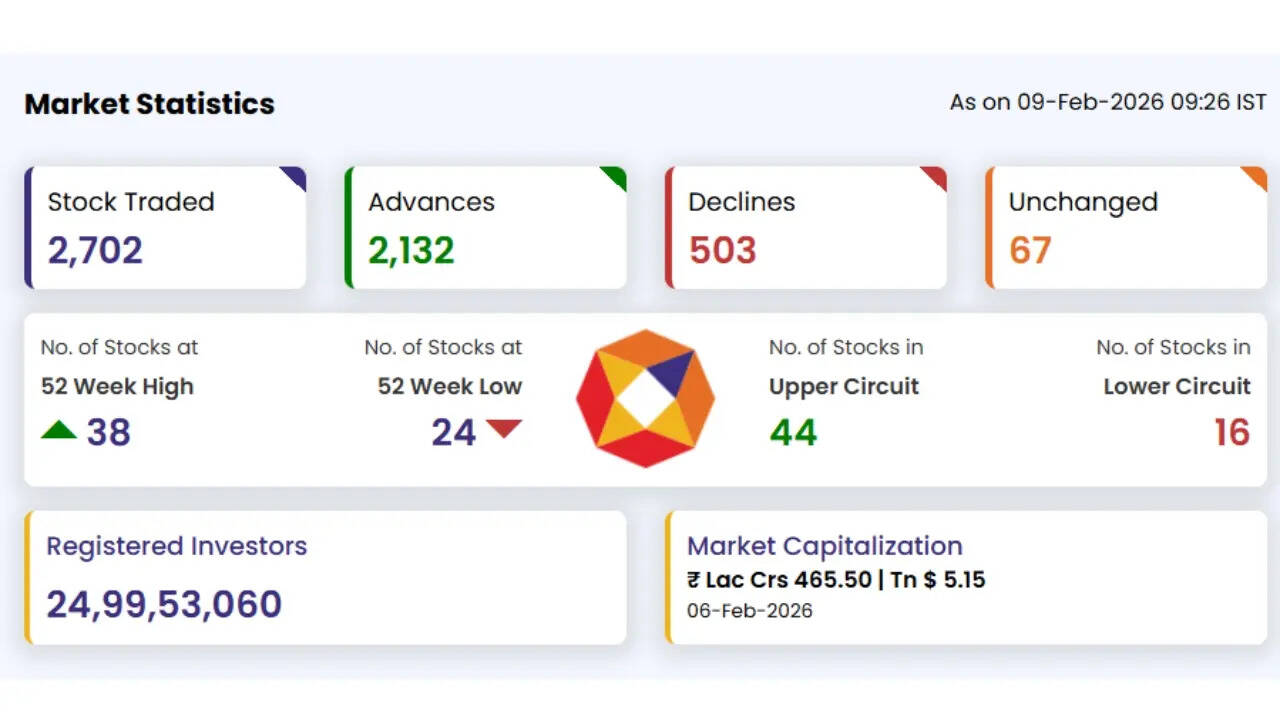Click the Registered Investors number 24,99,53,060
This screenshot has height=720, width=1280.
(164, 604)
